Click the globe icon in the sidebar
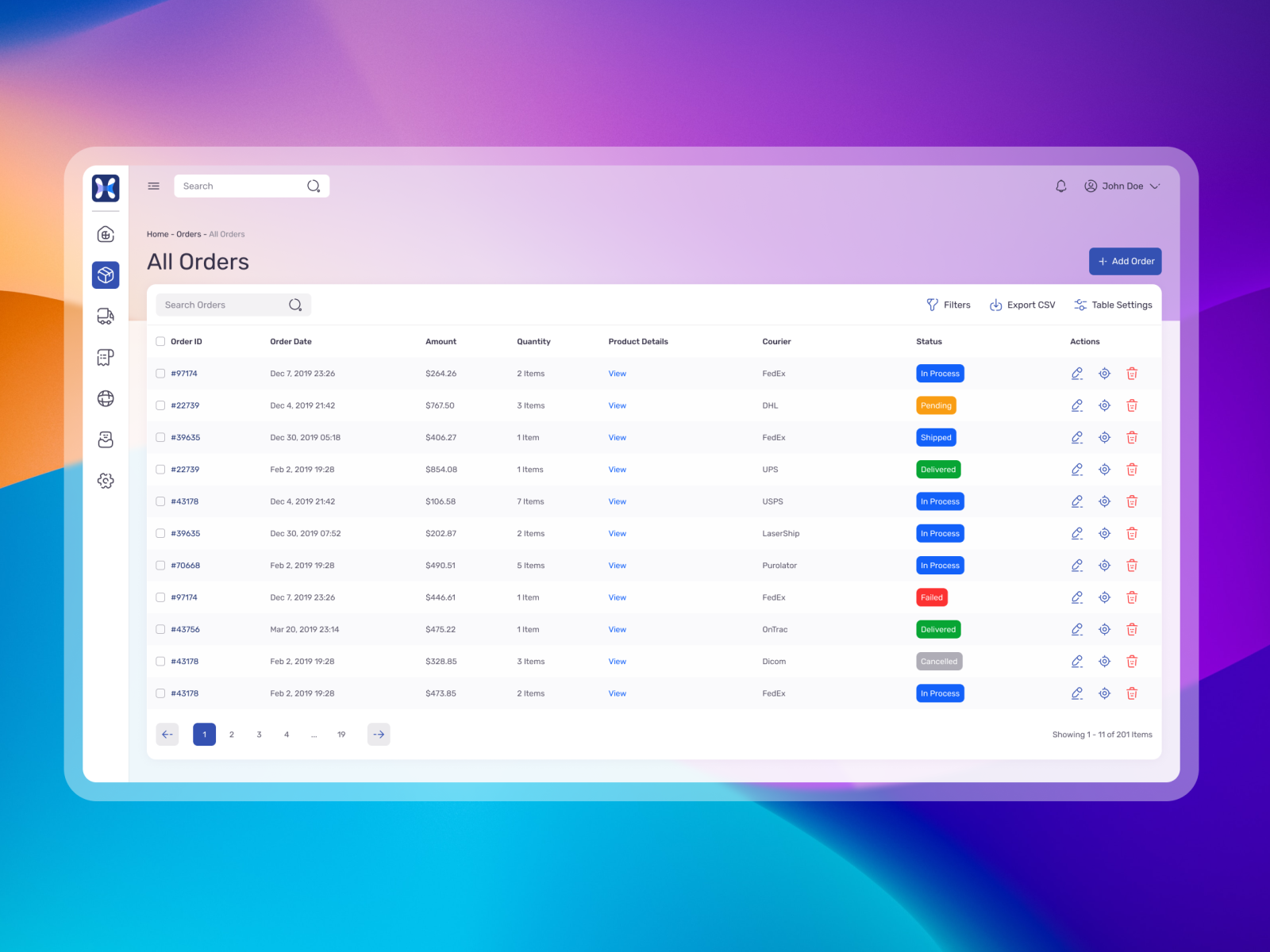The width and height of the screenshot is (1270, 952). pos(105,399)
